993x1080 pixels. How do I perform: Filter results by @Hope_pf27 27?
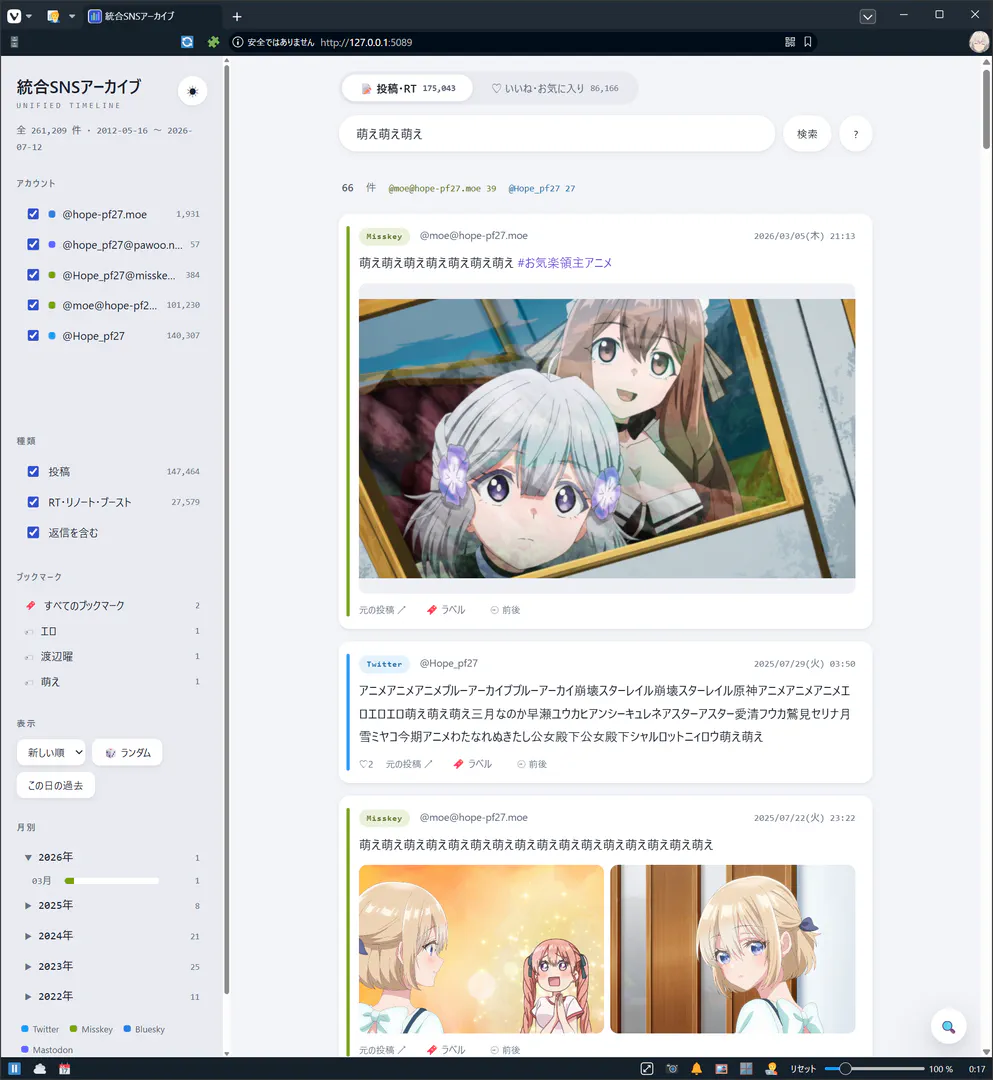pos(541,188)
